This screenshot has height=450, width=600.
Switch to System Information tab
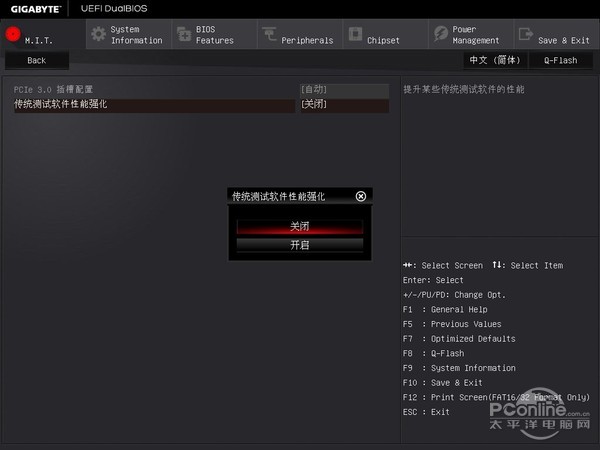[129, 34]
